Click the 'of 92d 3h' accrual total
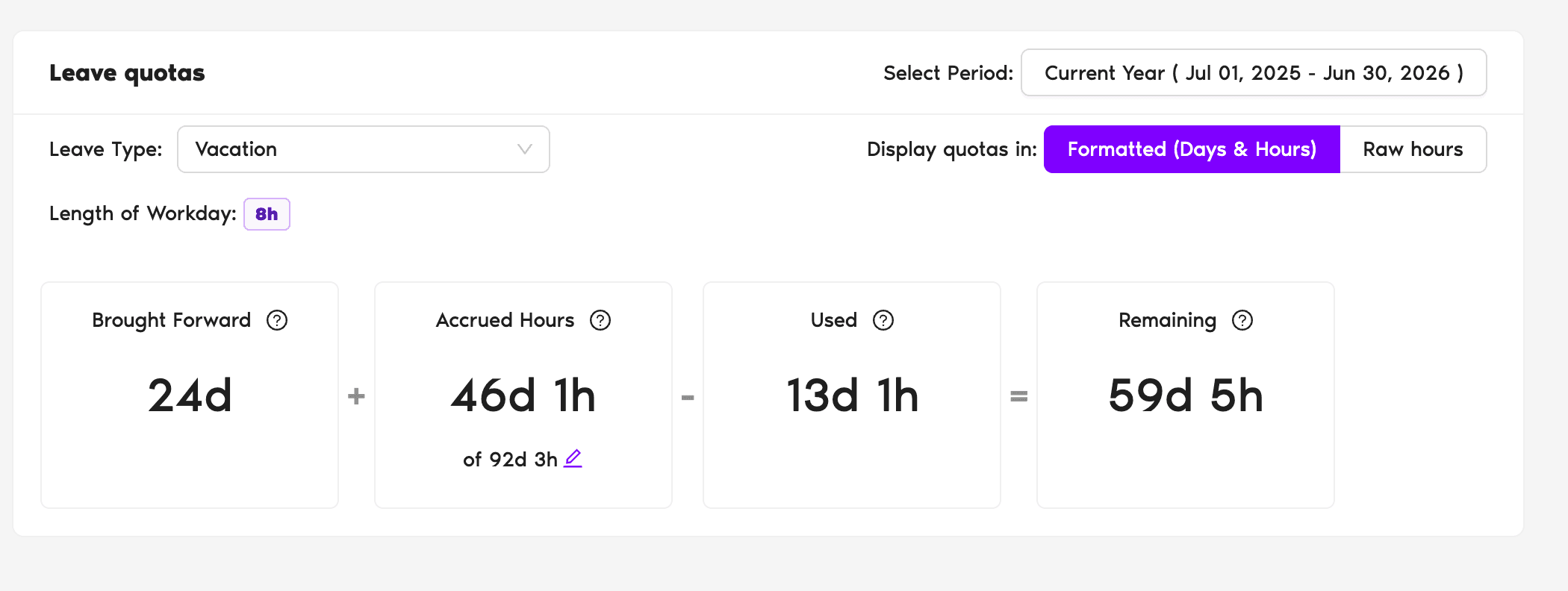 (x=510, y=460)
